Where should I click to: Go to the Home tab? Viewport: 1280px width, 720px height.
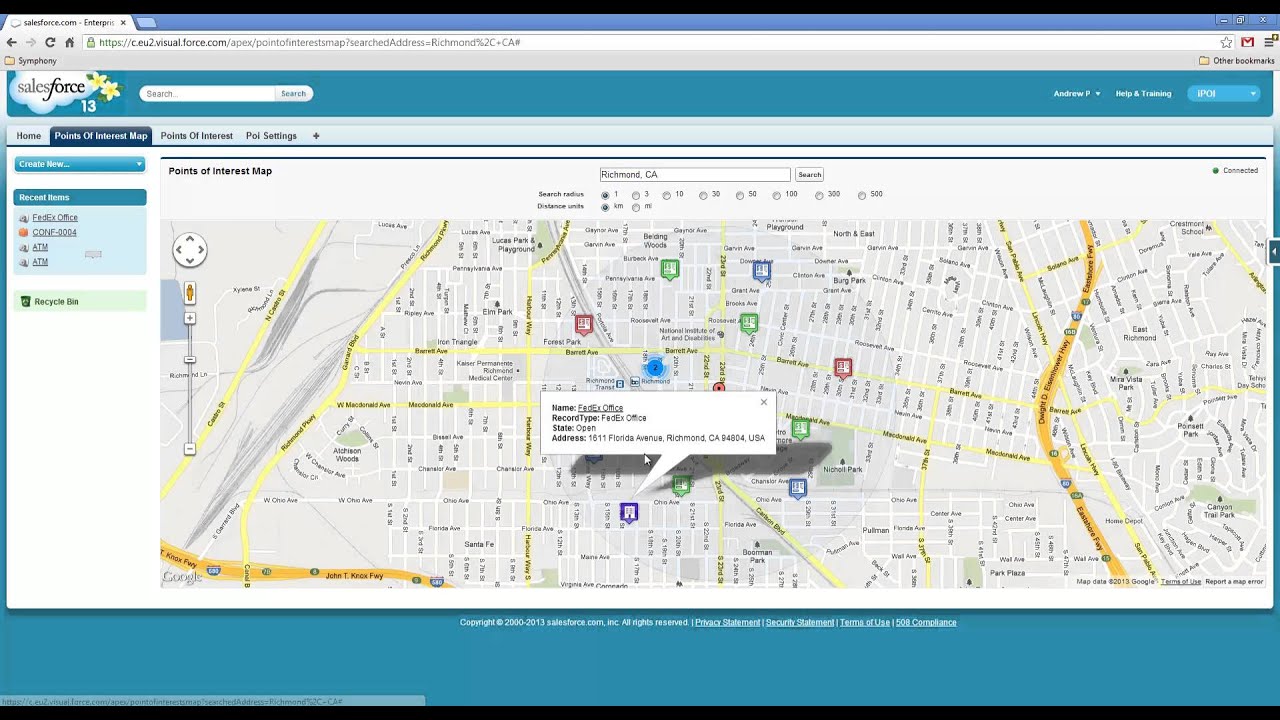click(29, 136)
